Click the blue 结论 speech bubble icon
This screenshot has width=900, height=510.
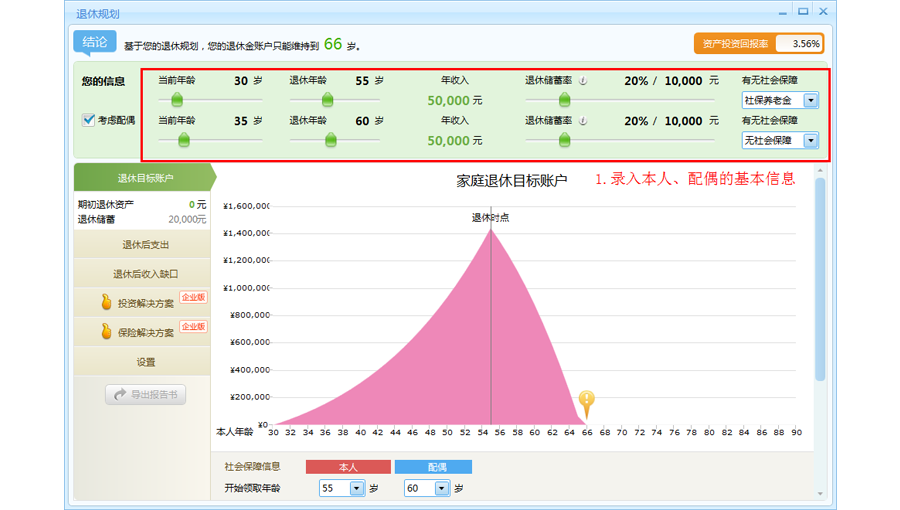tap(94, 43)
